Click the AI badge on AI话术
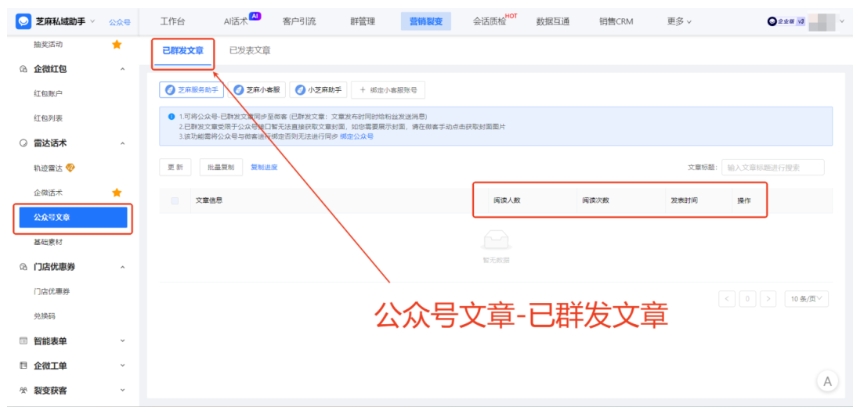 [255, 16]
